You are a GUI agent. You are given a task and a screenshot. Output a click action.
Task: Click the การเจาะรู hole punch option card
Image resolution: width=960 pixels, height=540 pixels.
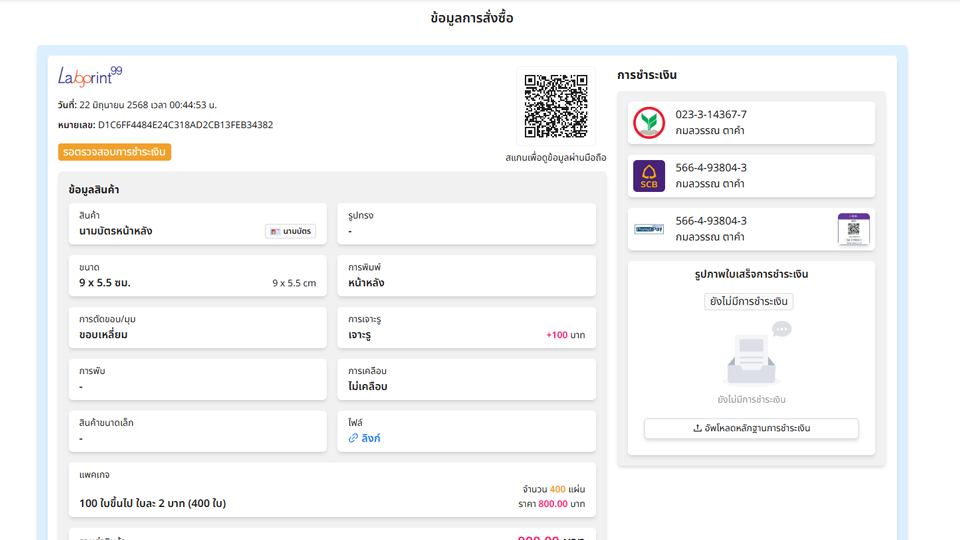466,327
